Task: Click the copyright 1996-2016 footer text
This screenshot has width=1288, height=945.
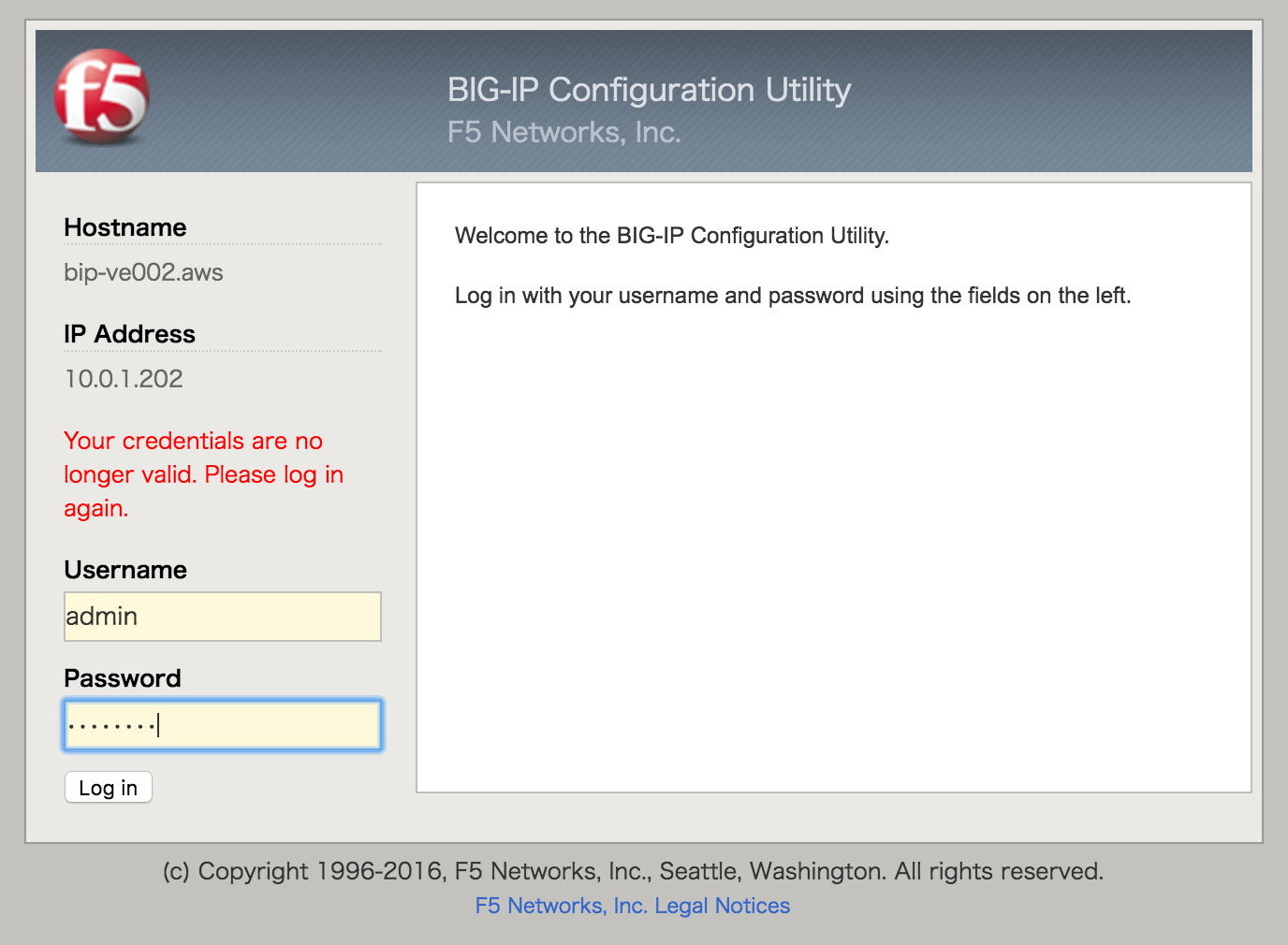Action: tap(634, 871)
